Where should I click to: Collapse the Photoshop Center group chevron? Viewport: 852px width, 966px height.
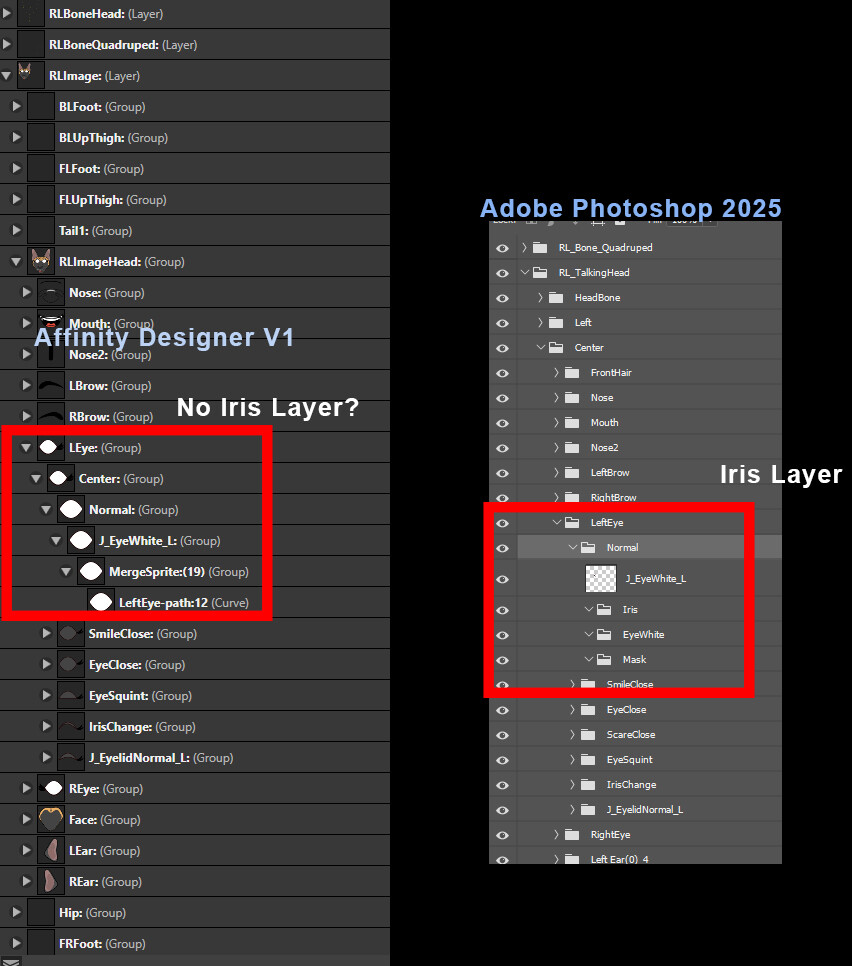(541, 347)
